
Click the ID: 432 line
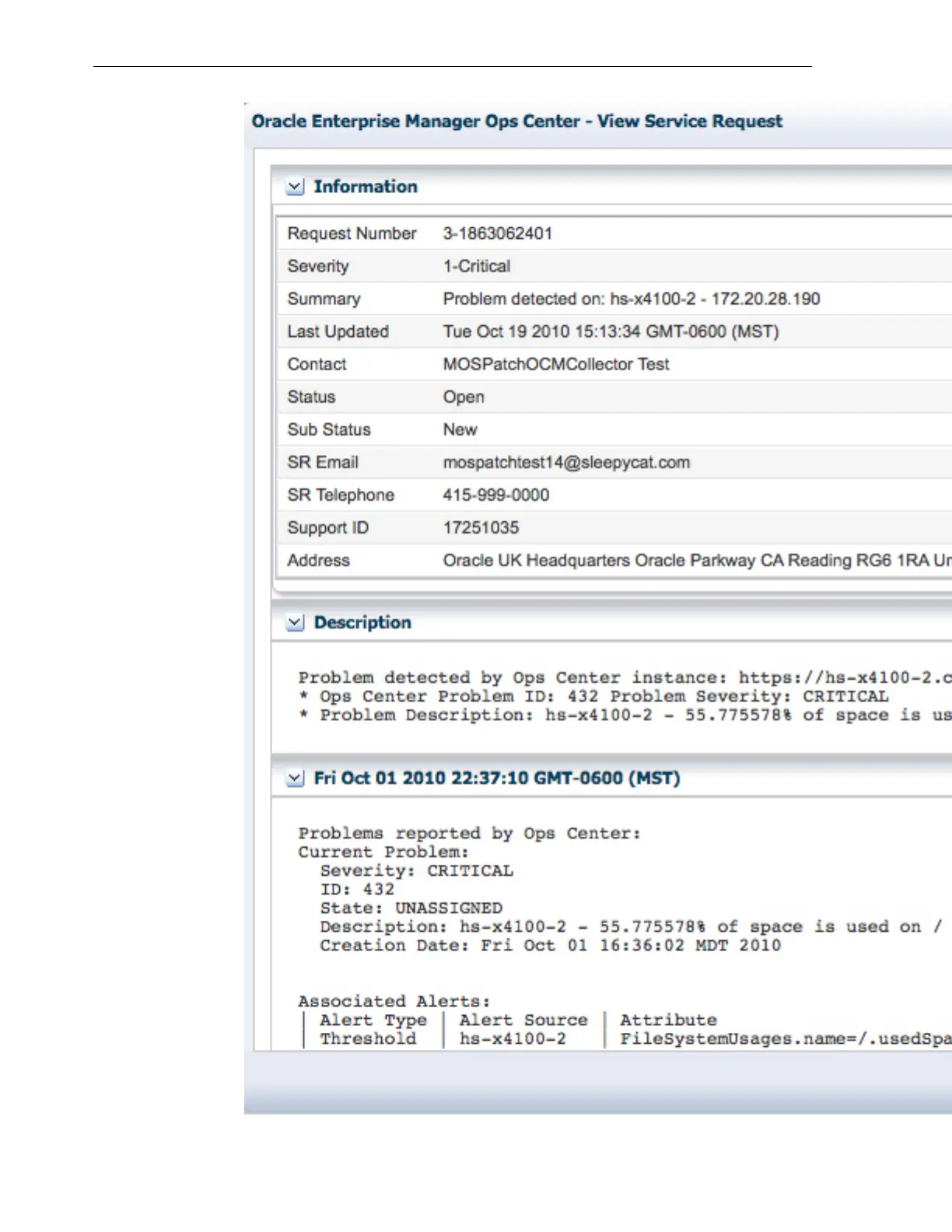[x=358, y=889]
